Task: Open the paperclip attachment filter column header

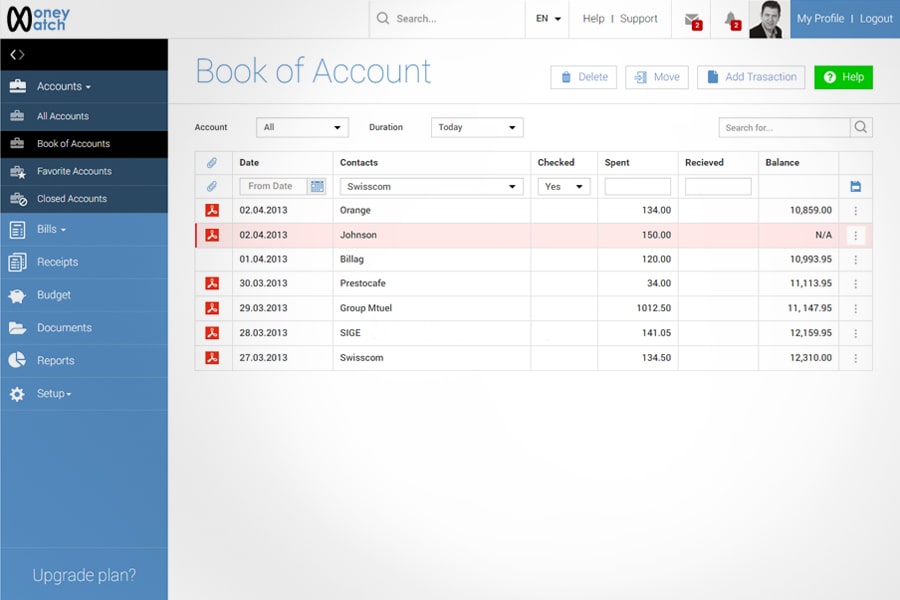Action: 212,162
